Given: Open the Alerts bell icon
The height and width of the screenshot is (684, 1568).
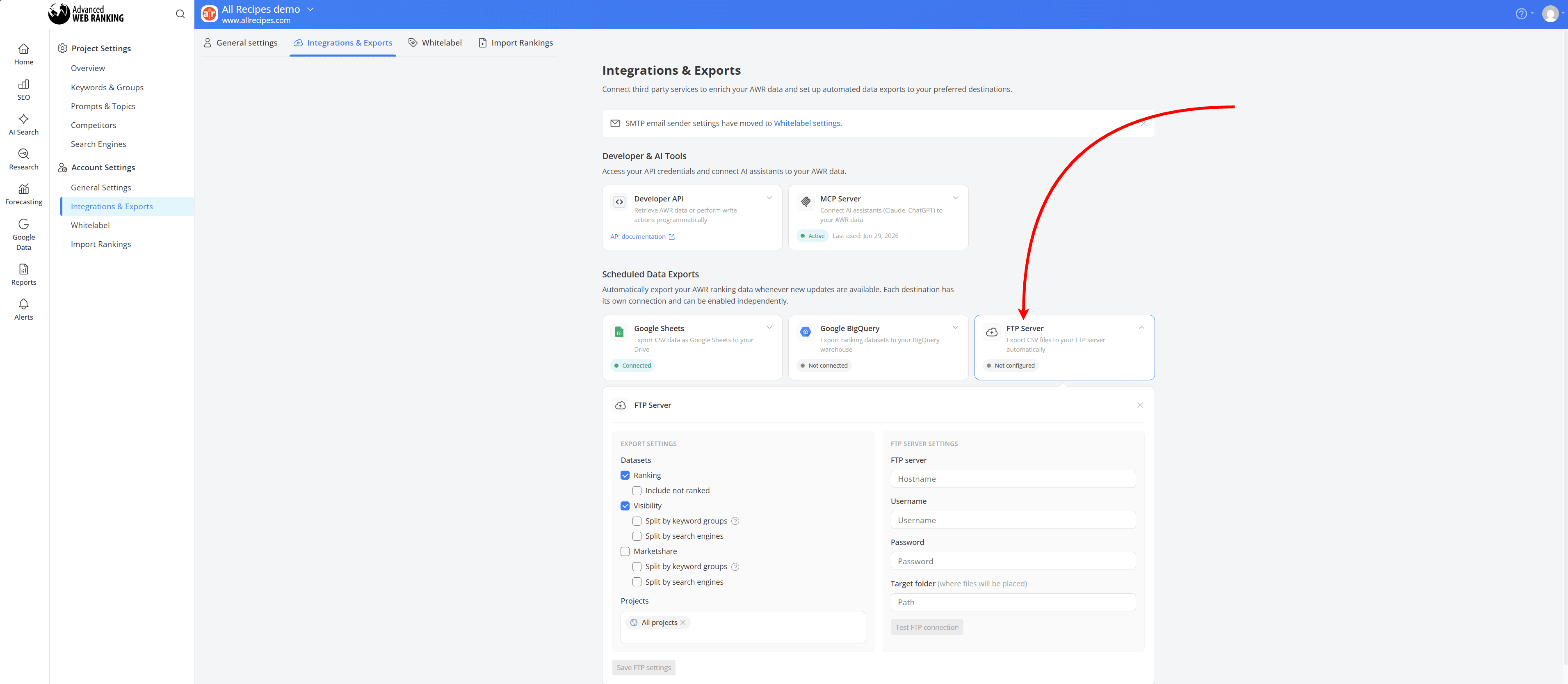Looking at the screenshot, I should 24,304.
